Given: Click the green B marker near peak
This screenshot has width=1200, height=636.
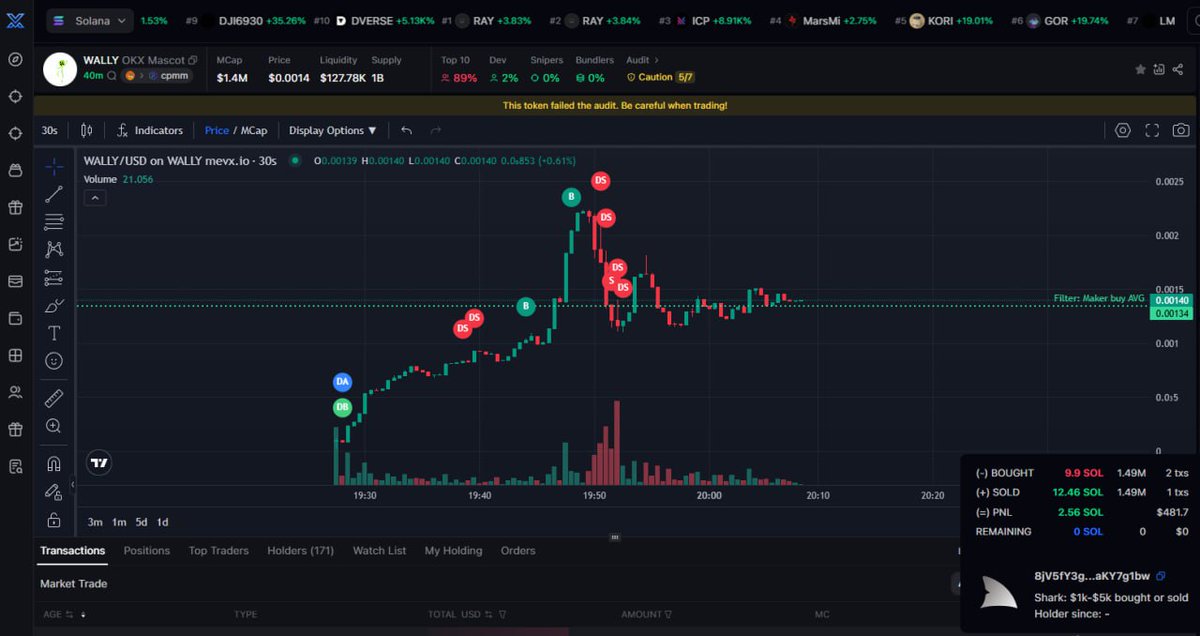Looking at the screenshot, I should tap(571, 197).
